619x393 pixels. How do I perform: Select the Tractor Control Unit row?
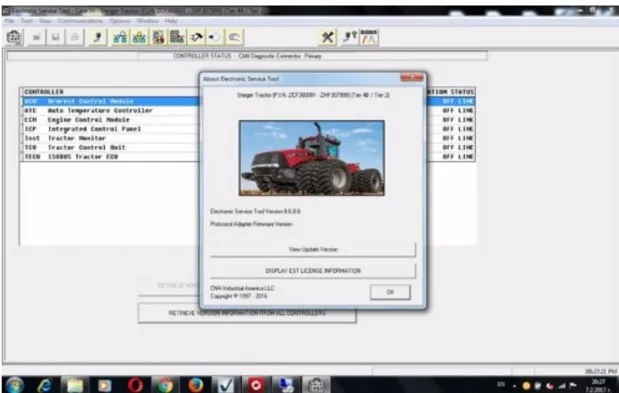(248, 147)
